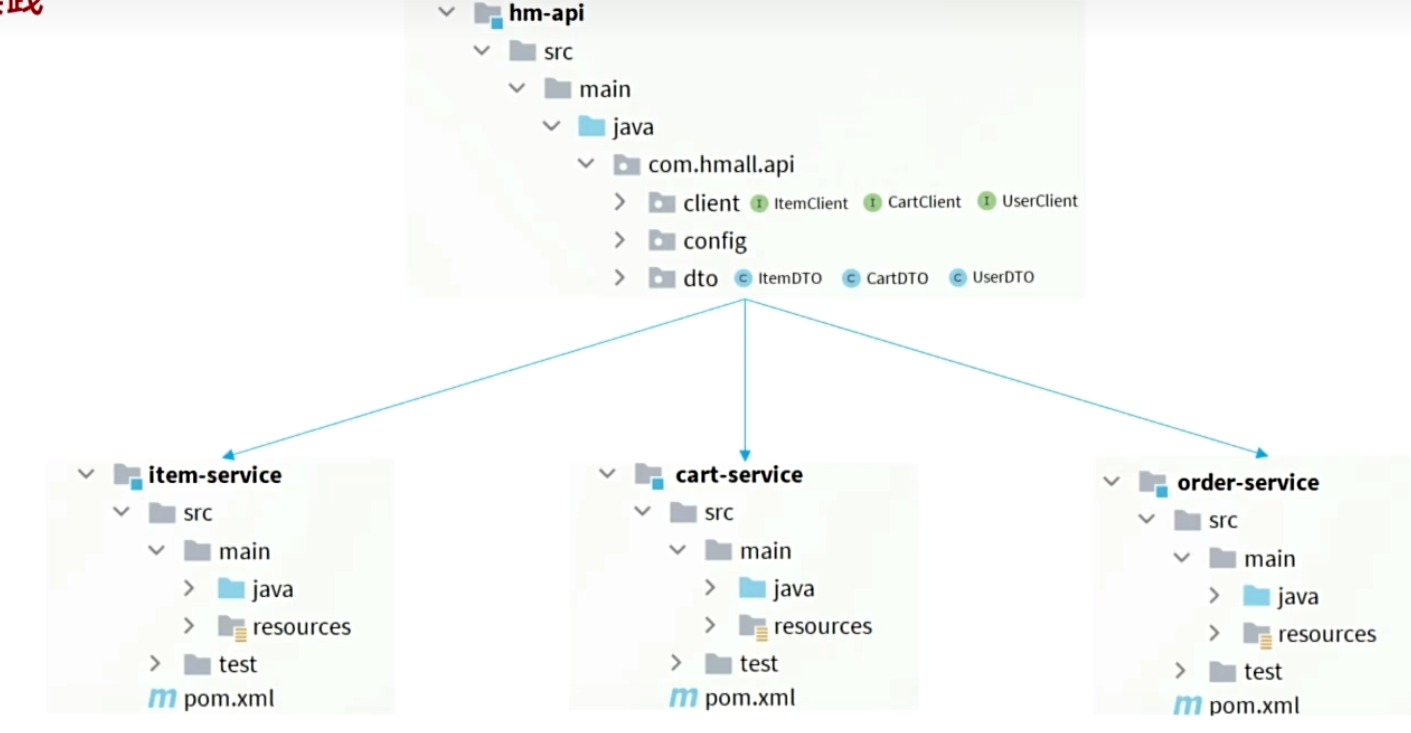Click the UserClient interface icon
Screen dimensions: 1411x733
[987, 201]
